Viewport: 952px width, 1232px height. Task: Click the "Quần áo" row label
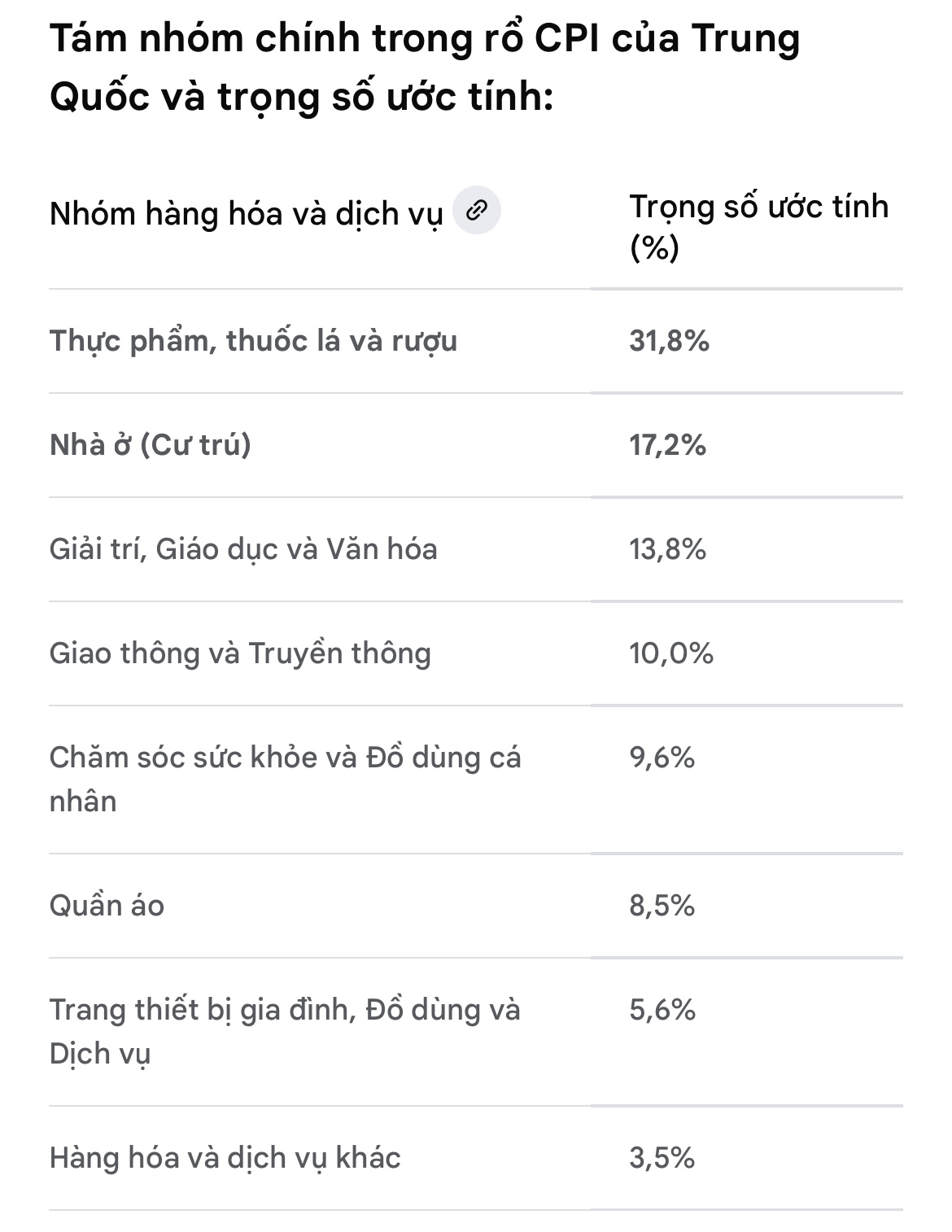[107, 905]
